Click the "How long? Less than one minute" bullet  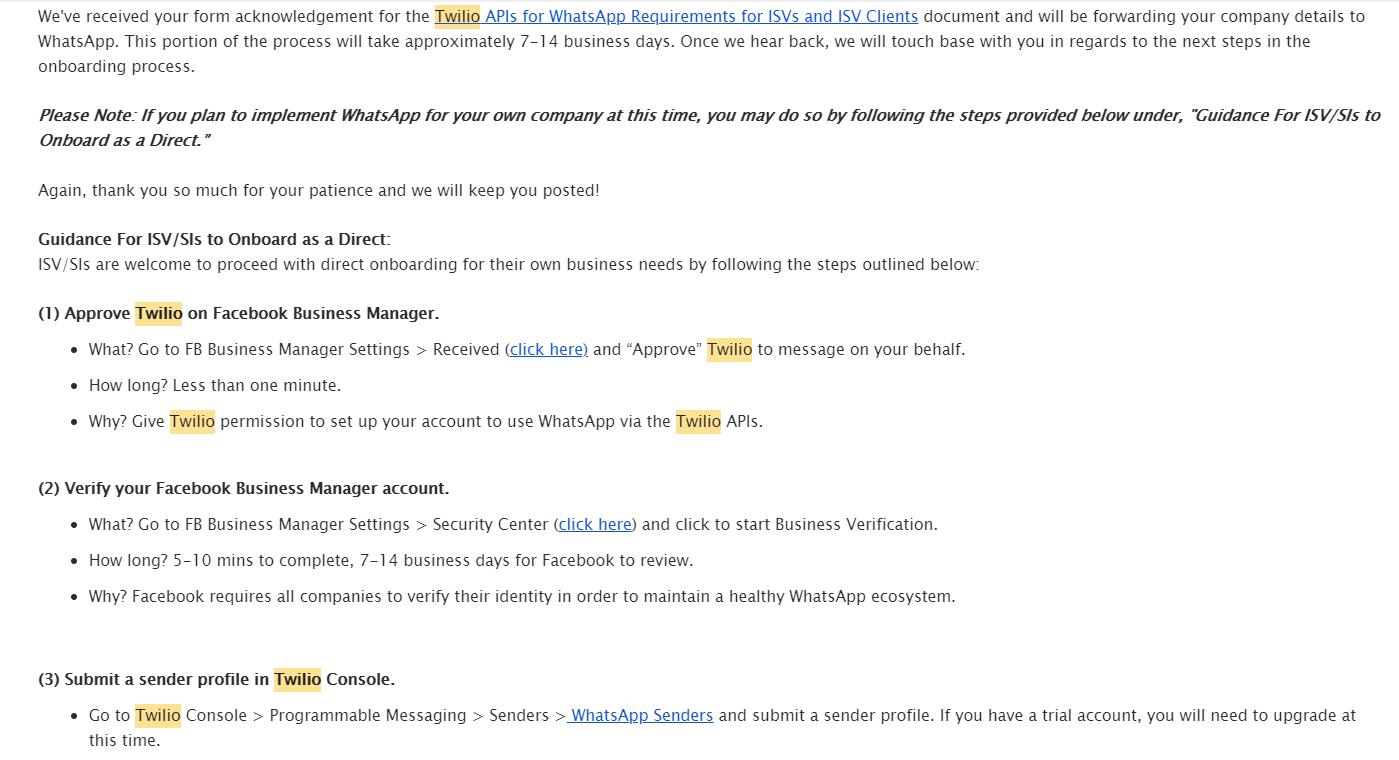(x=215, y=385)
